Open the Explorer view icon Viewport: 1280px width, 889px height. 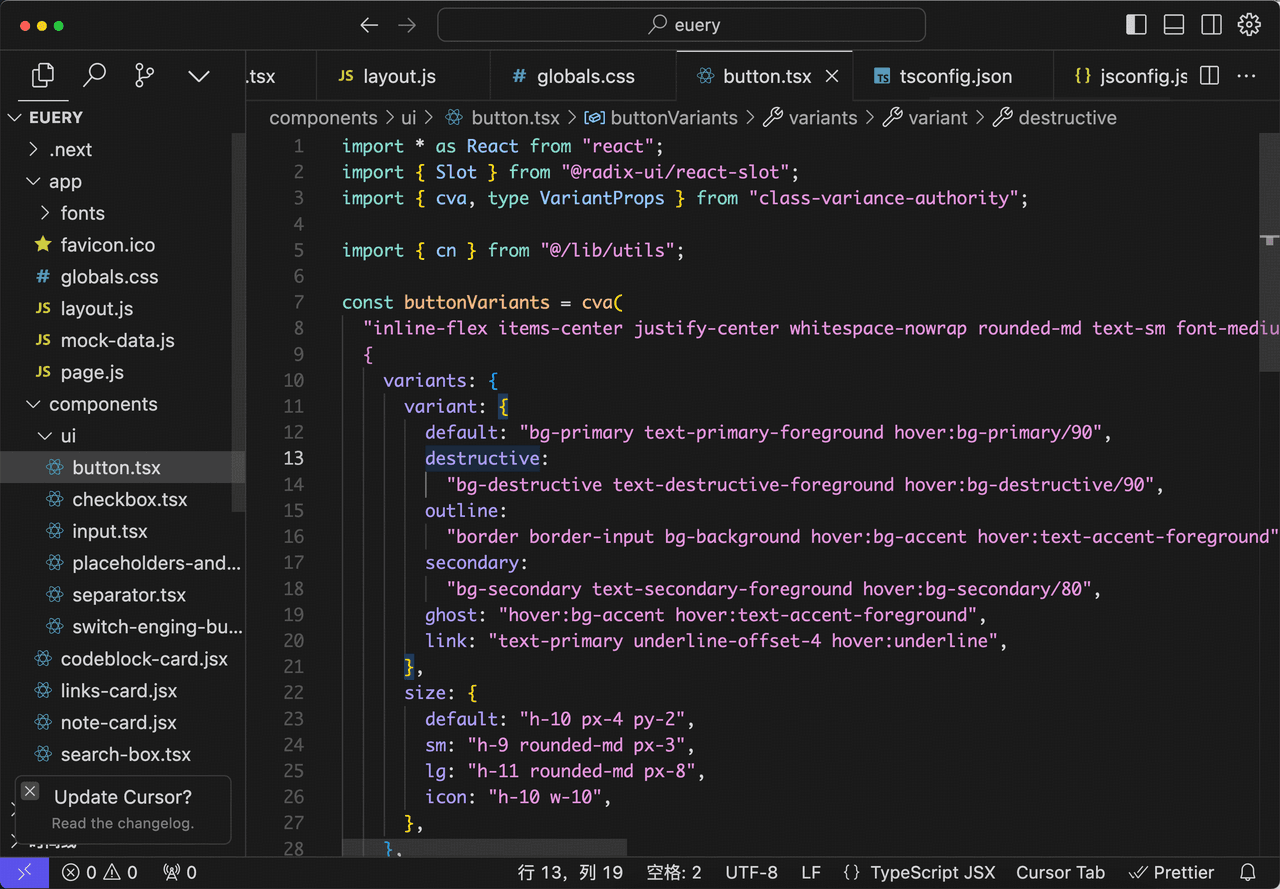click(42, 75)
